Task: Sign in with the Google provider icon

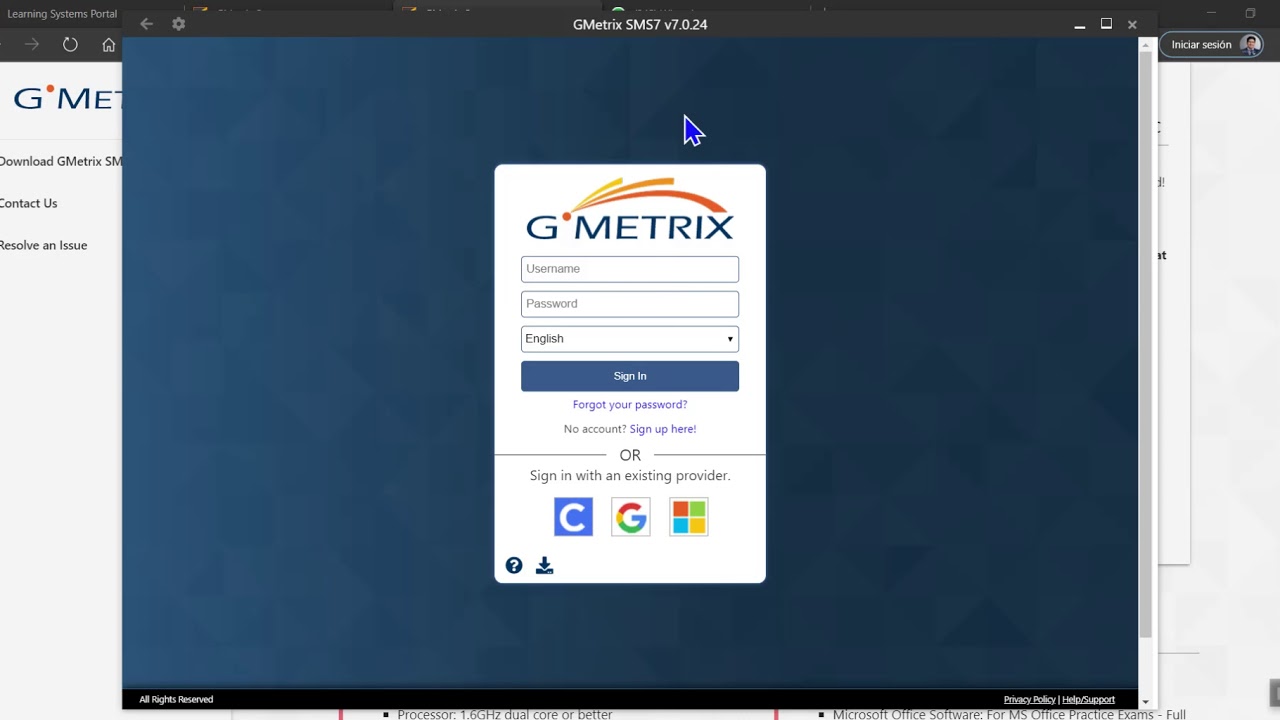Action: [631, 517]
